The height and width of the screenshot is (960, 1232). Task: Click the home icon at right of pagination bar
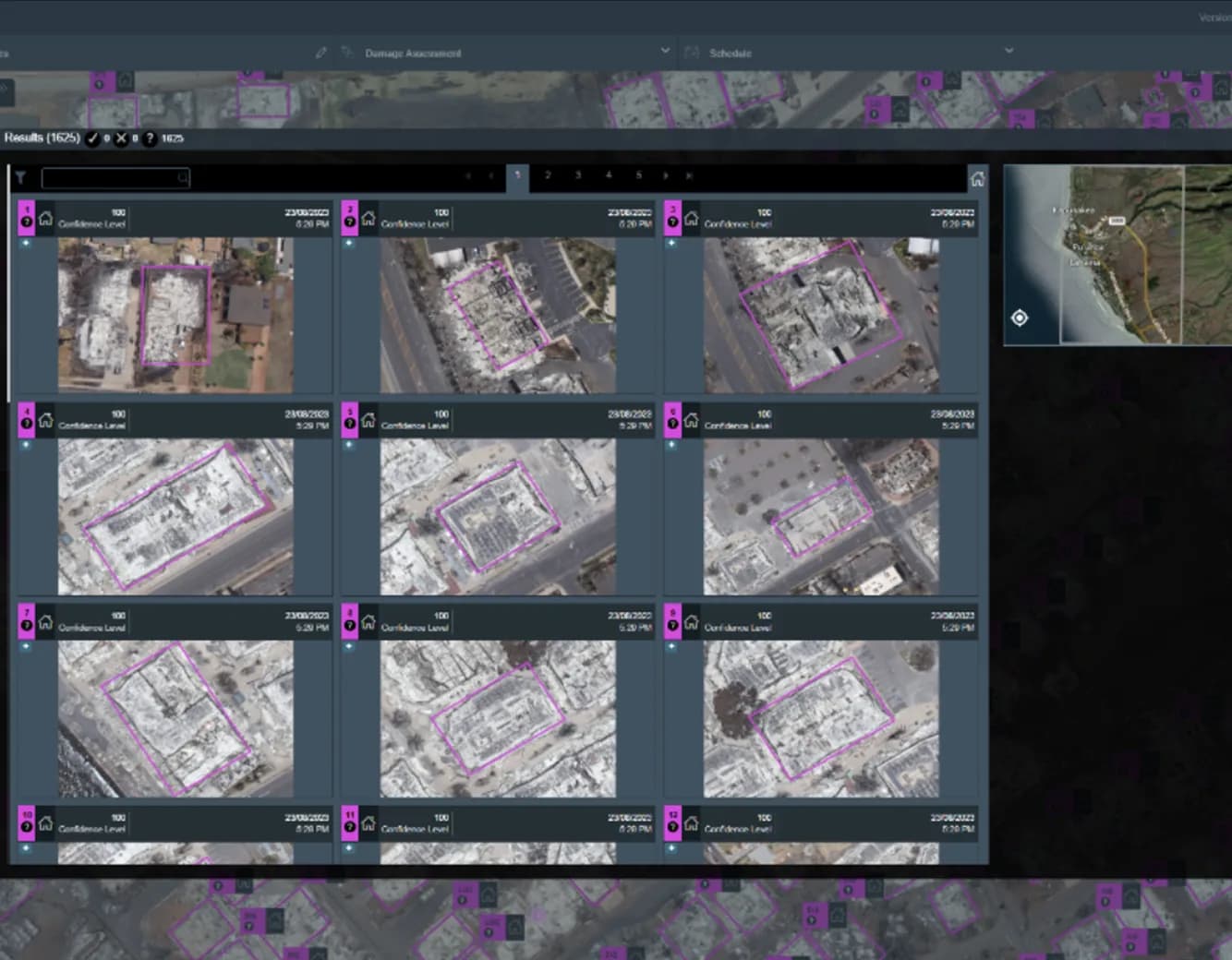[x=977, y=179]
